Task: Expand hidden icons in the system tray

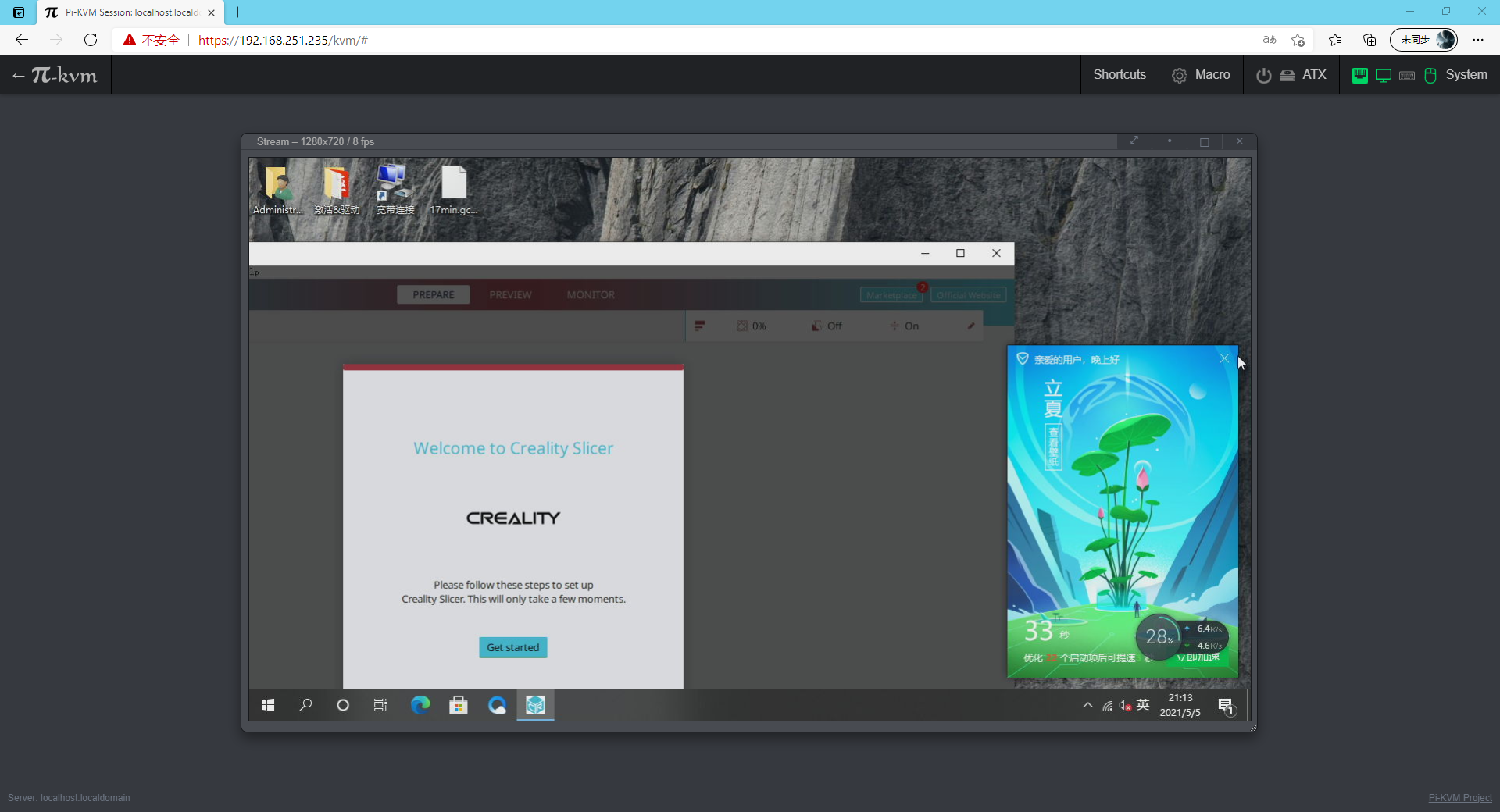Action: click(x=1087, y=705)
